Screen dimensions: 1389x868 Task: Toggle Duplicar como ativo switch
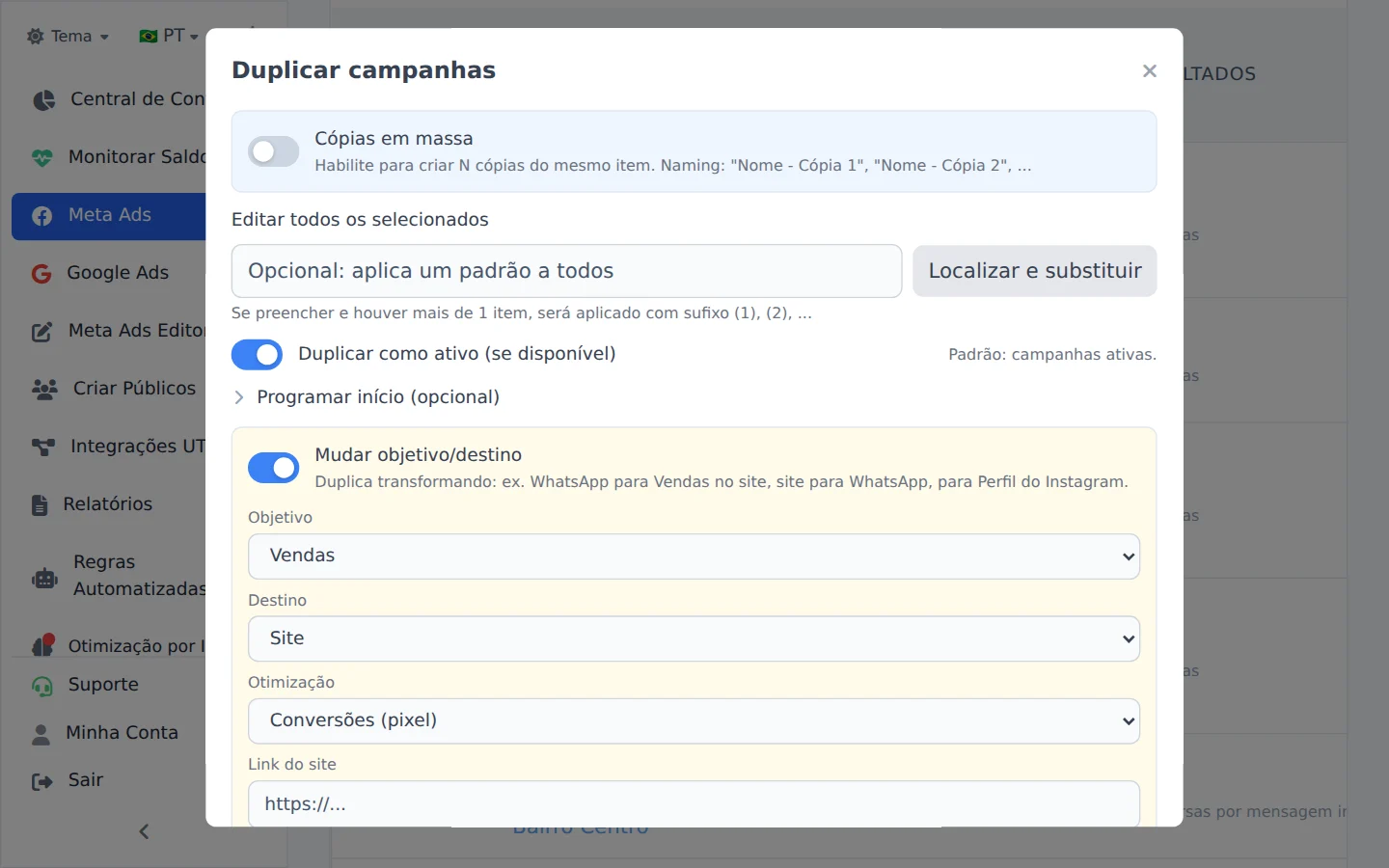pos(257,354)
